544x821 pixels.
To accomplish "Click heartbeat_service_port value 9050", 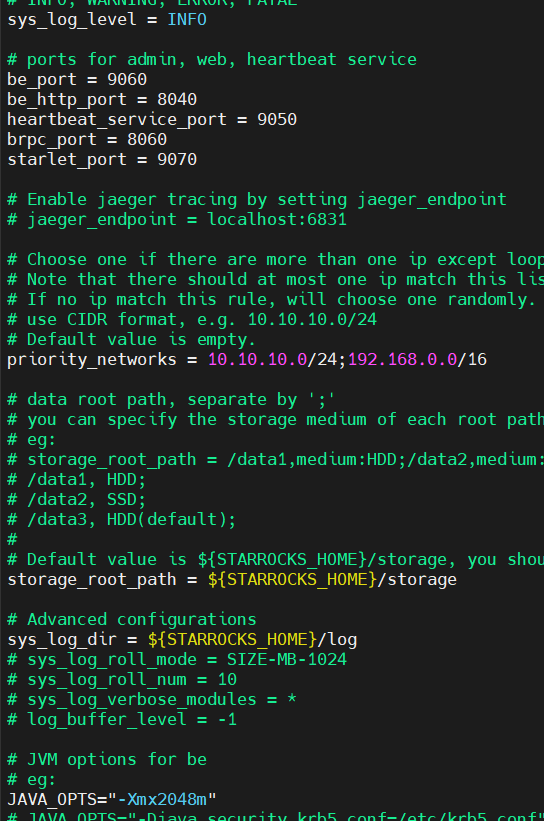I will click(277, 119).
